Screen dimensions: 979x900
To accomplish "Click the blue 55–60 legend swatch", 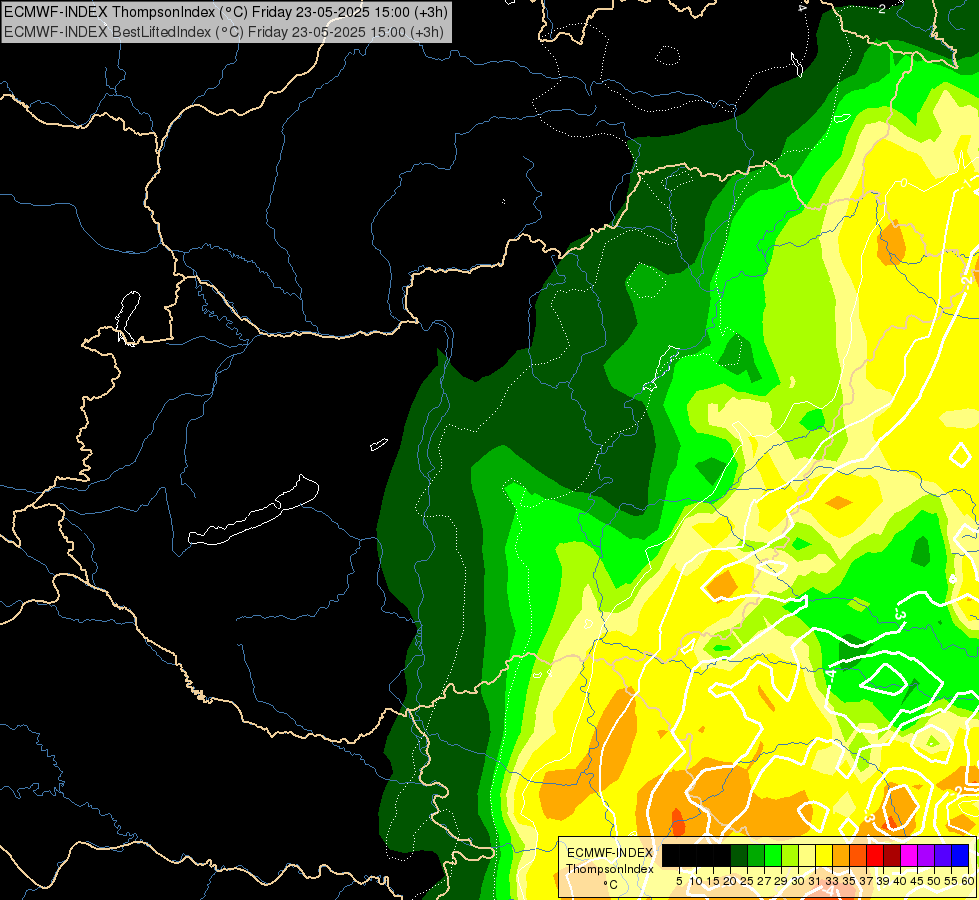I will click(x=960, y=855).
